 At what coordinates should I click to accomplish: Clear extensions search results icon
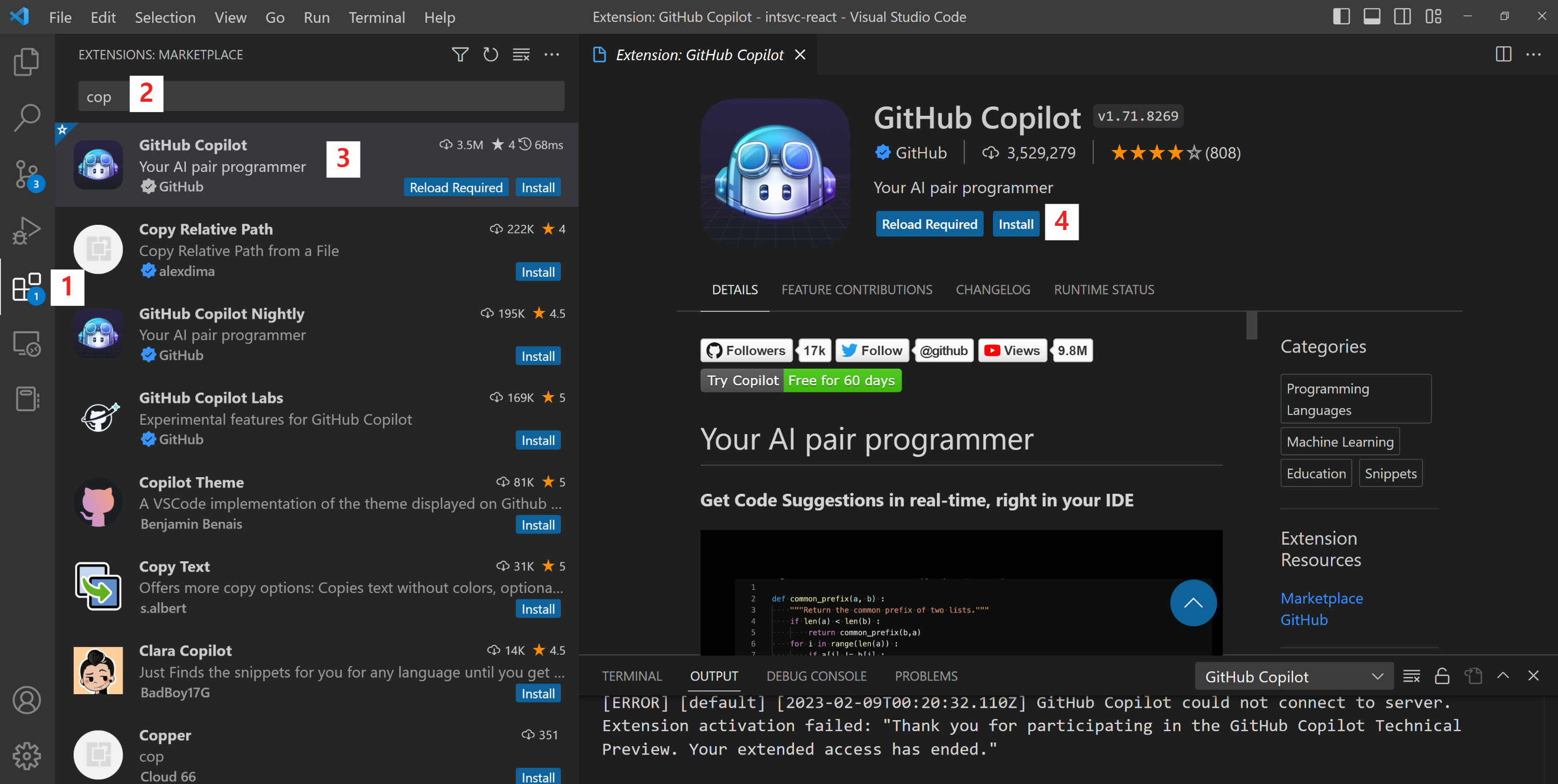pyautogui.click(x=521, y=55)
